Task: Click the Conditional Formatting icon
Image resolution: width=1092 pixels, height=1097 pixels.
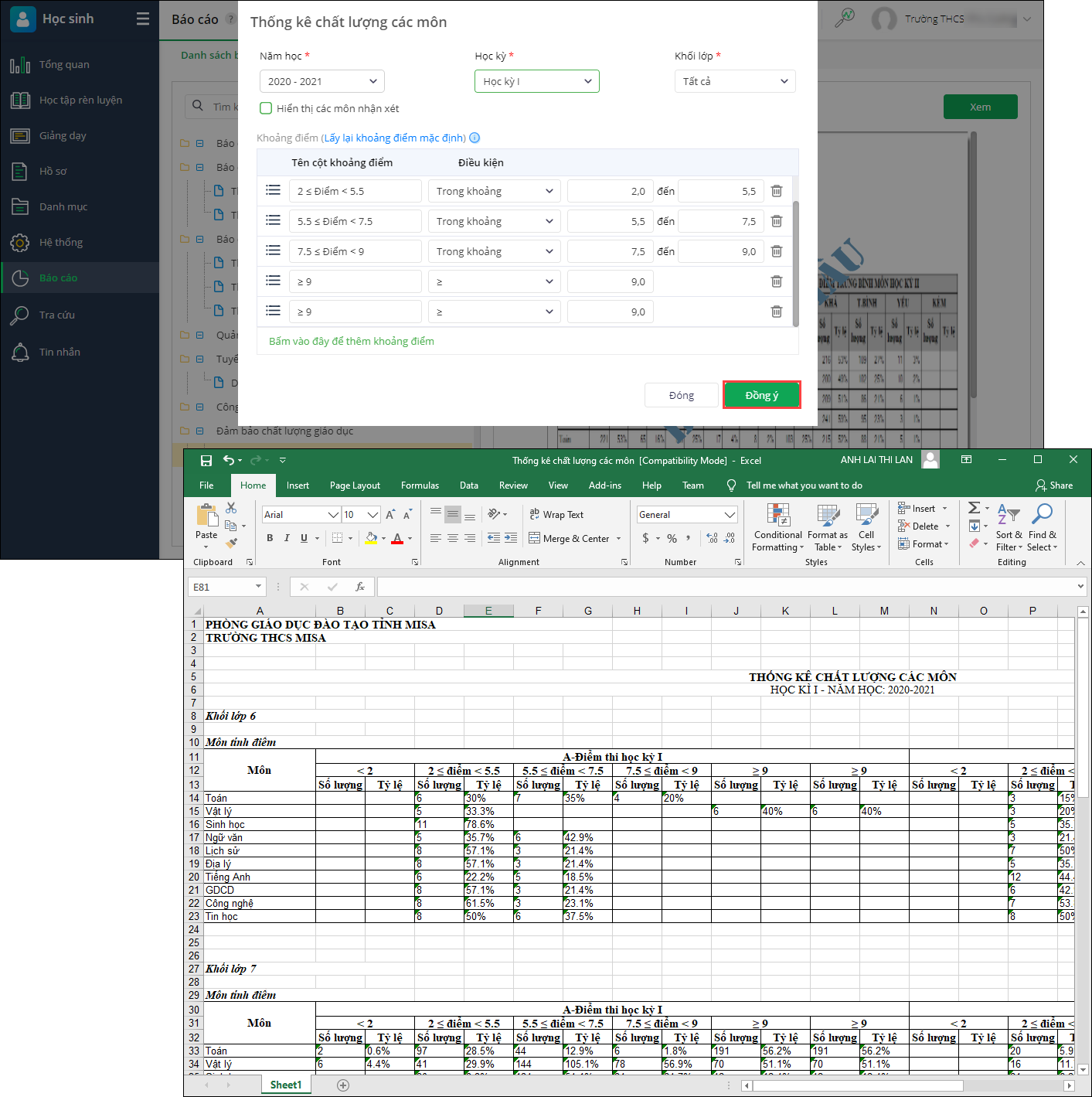Action: (777, 516)
